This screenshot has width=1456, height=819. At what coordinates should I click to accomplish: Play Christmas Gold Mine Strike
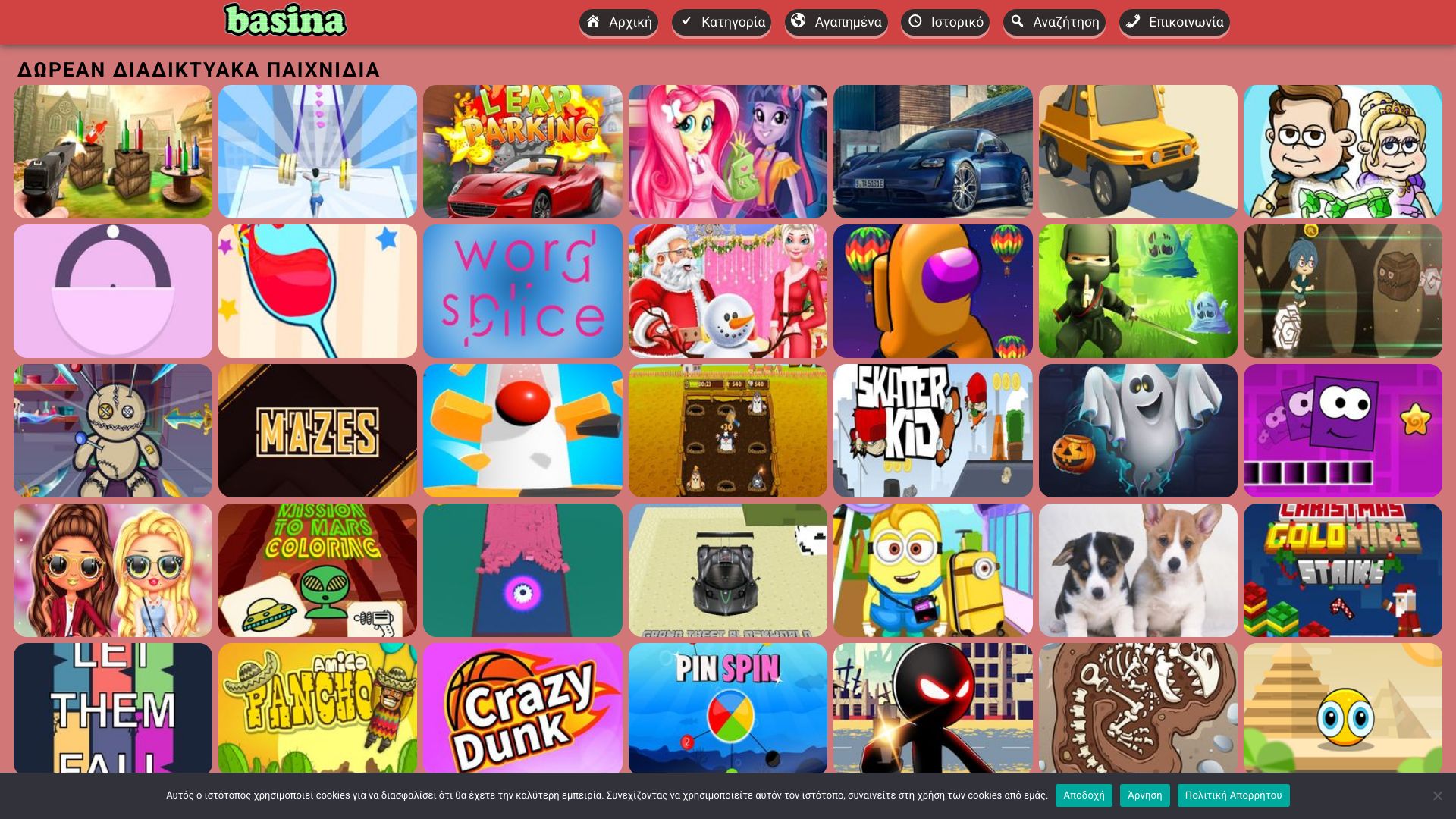click(1343, 570)
